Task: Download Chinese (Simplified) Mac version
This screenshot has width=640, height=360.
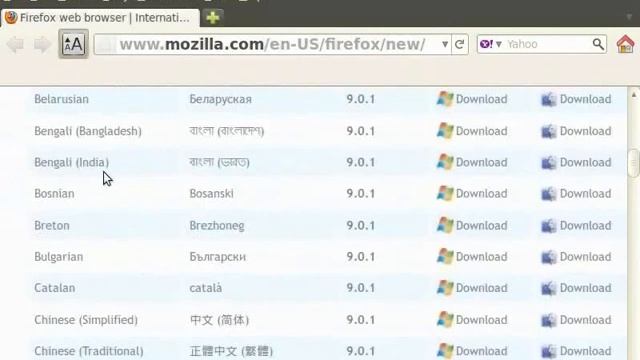Action: coord(576,320)
